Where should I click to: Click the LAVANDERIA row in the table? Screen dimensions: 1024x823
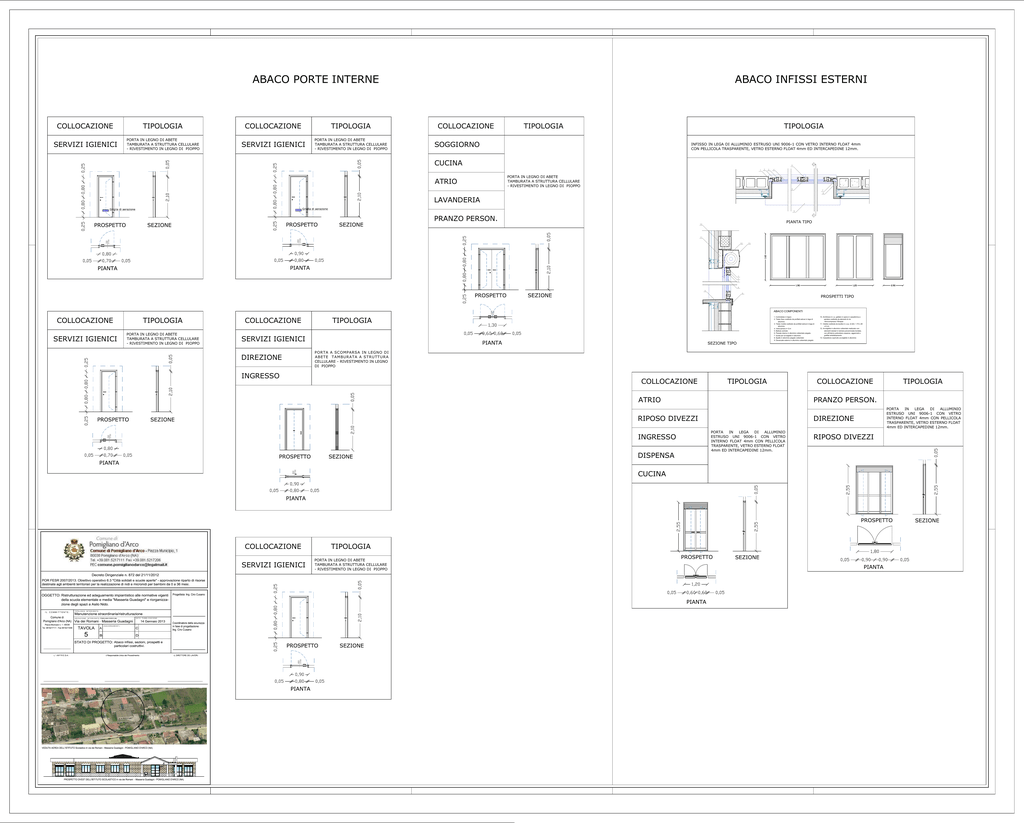pos(466,200)
